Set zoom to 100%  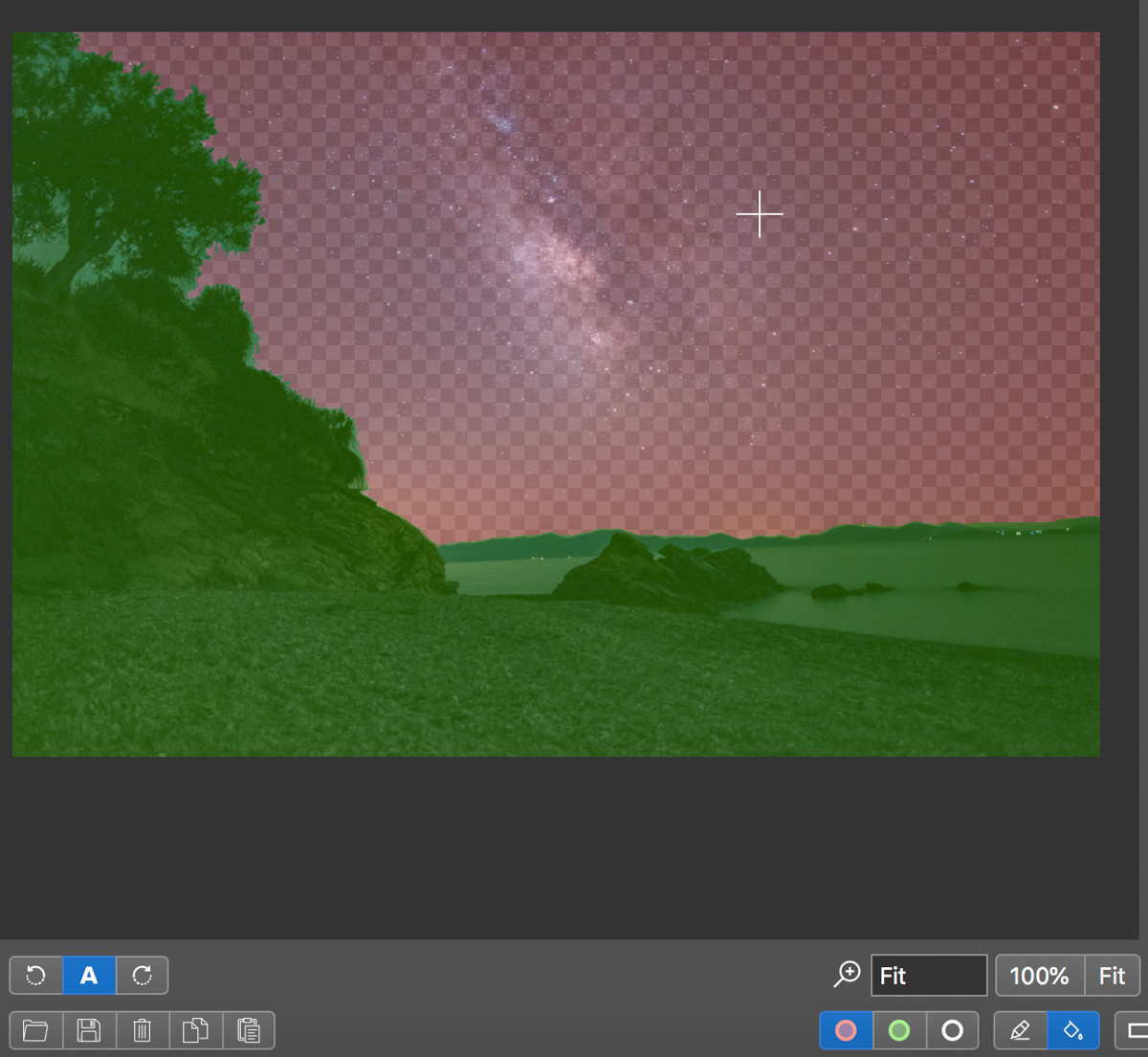(x=1040, y=976)
